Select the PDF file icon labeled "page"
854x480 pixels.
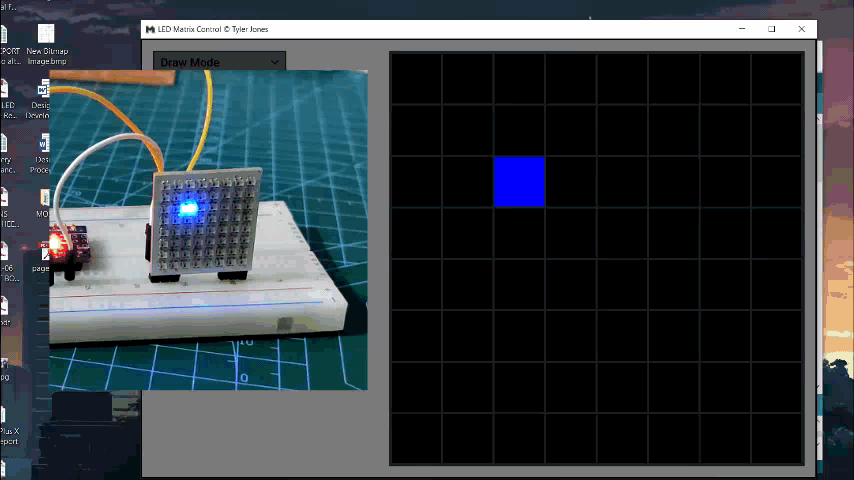pos(42,253)
